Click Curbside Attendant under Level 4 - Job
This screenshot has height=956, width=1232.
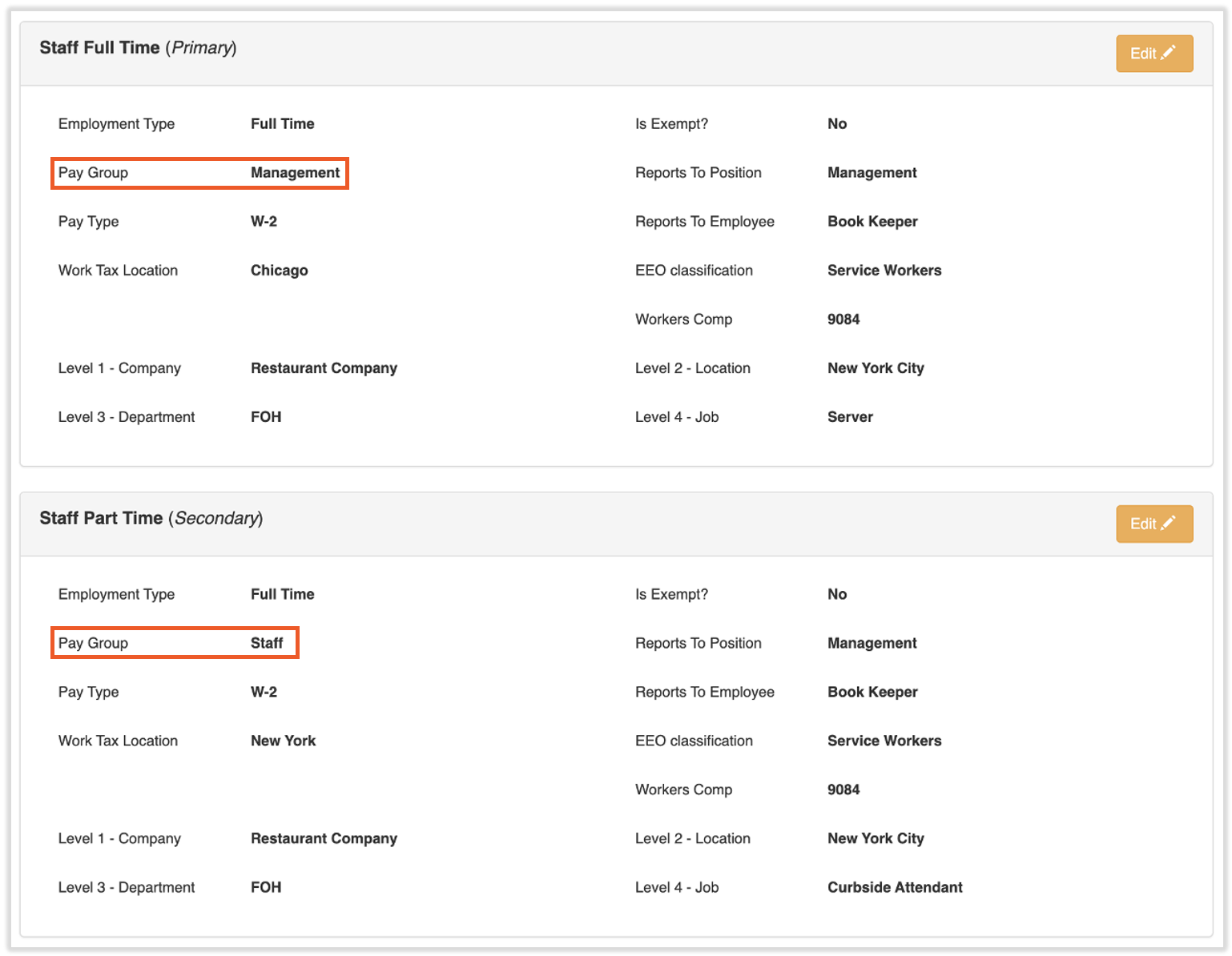click(895, 887)
